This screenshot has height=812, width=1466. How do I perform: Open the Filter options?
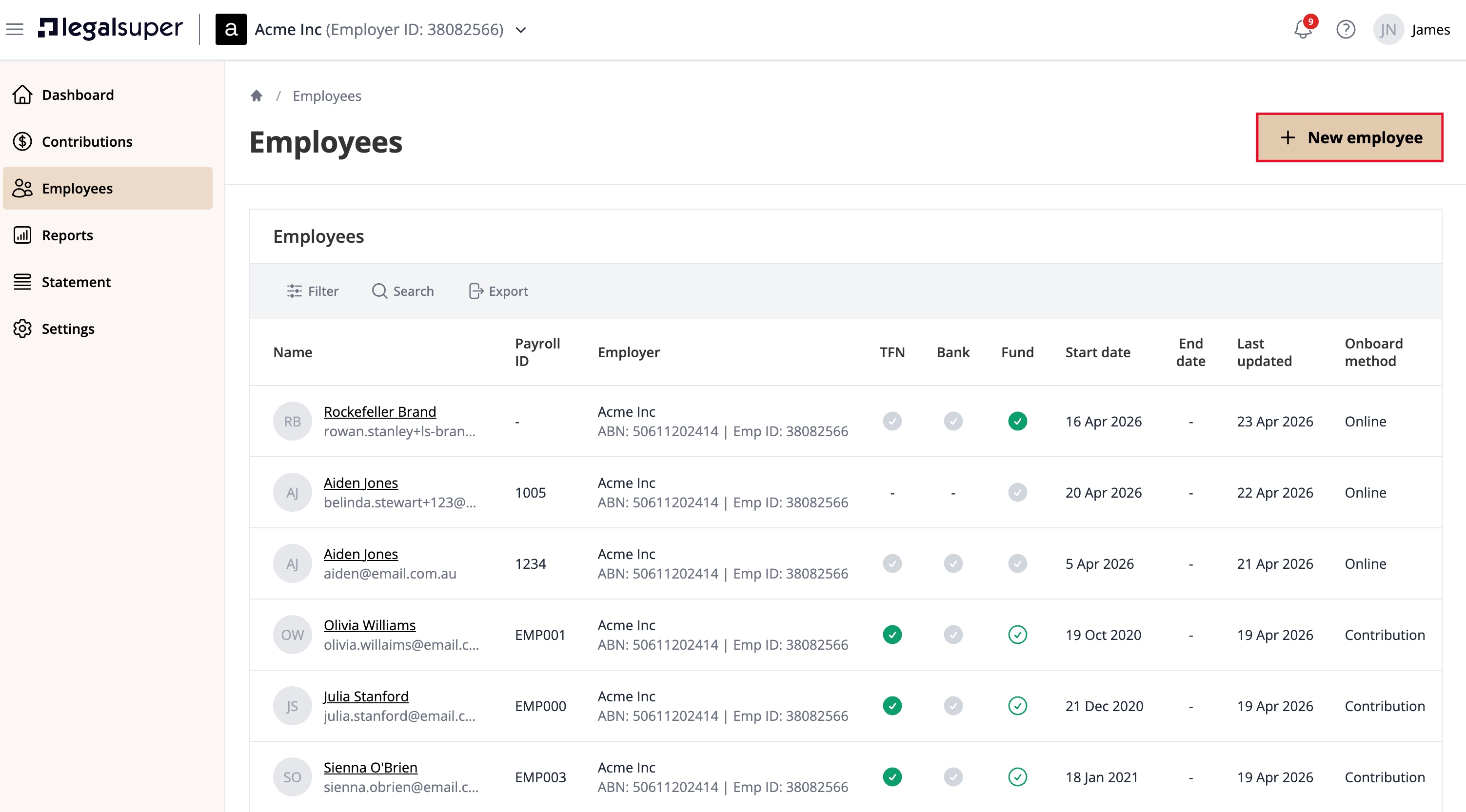[313, 290]
